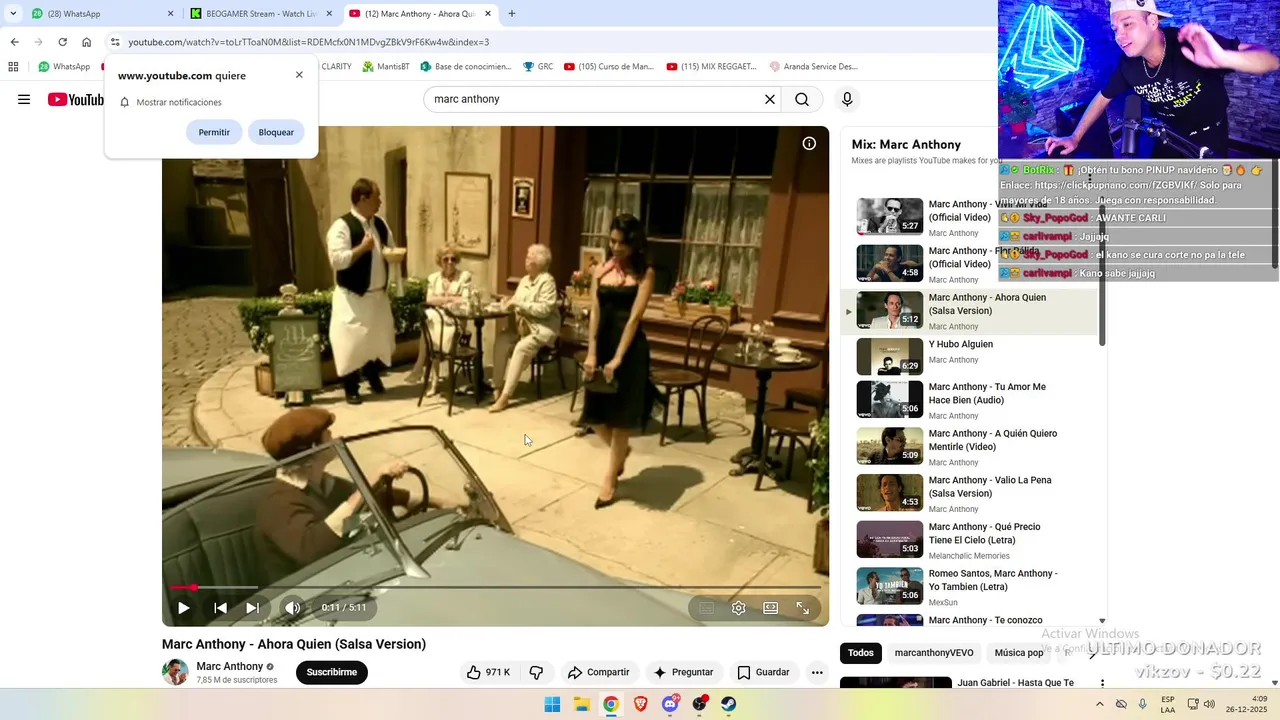Close the notification permission popup
The height and width of the screenshot is (720, 1280).
click(x=299, y=75)
